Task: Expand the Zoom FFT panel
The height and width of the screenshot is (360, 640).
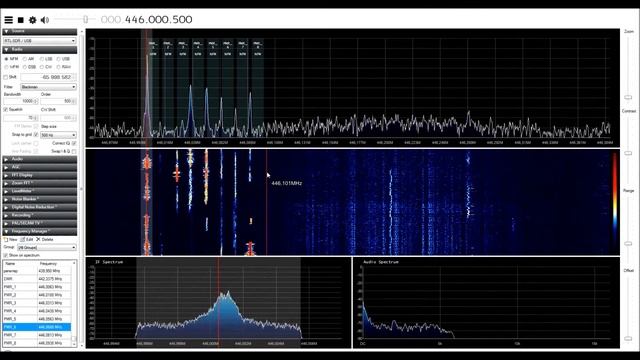Action: (40, 183)
